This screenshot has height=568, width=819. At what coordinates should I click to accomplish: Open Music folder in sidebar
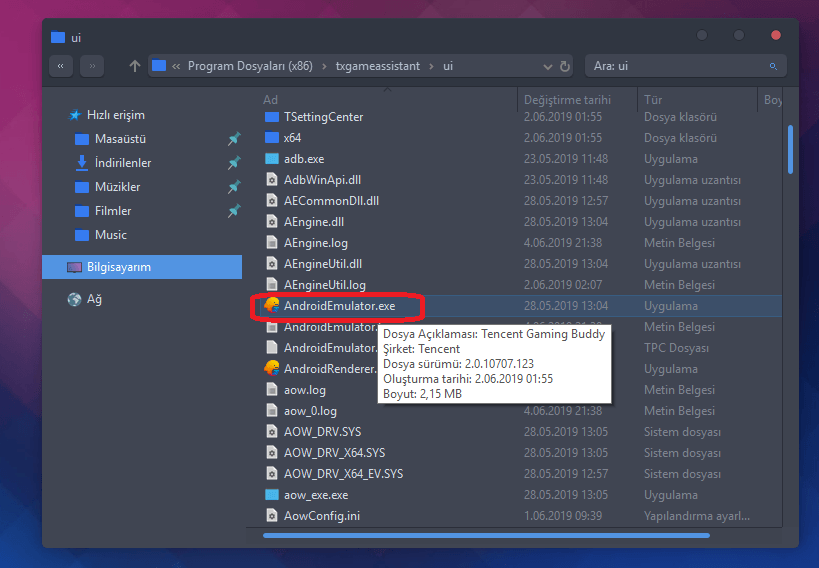click(x=111, y=235)
